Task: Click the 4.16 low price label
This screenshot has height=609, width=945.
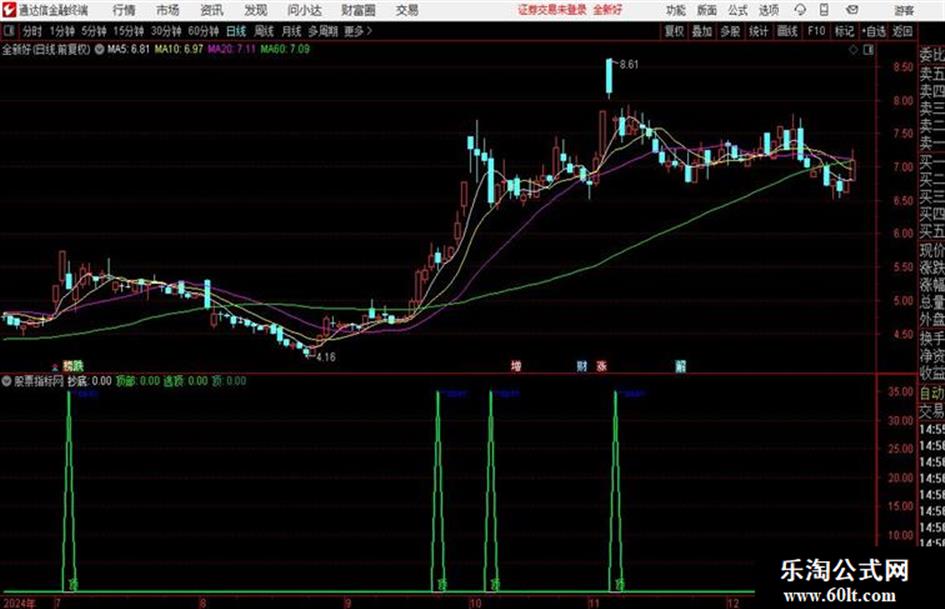Action: (325, 357)
